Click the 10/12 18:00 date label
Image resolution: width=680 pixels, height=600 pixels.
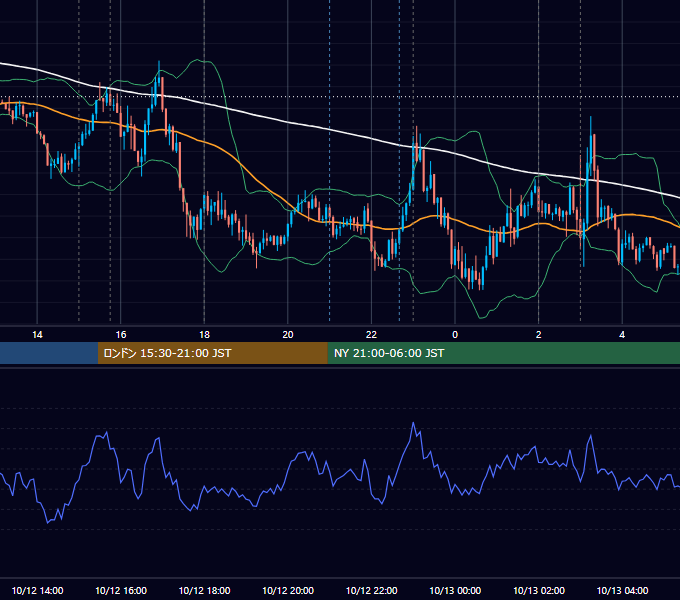pyautogui.click(x=204, y=590)
